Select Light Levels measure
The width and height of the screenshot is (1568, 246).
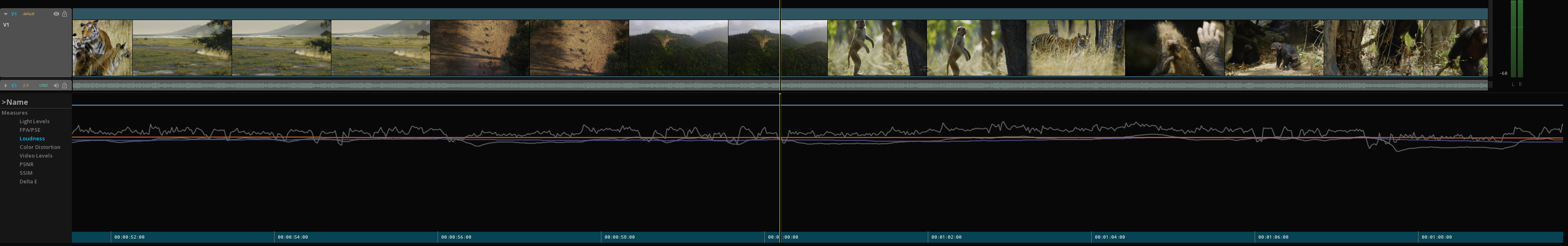coord(34,122)
